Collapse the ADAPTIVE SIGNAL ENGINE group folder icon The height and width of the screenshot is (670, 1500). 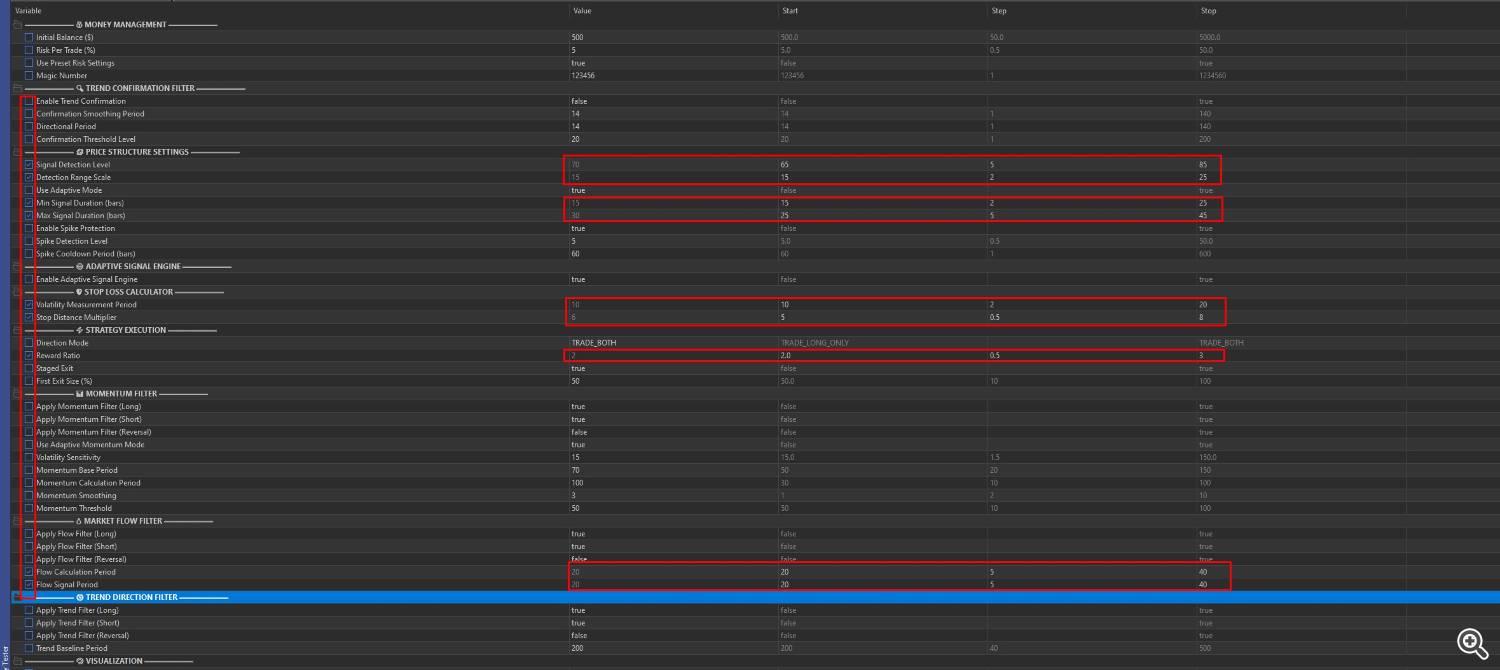point(16,267)
